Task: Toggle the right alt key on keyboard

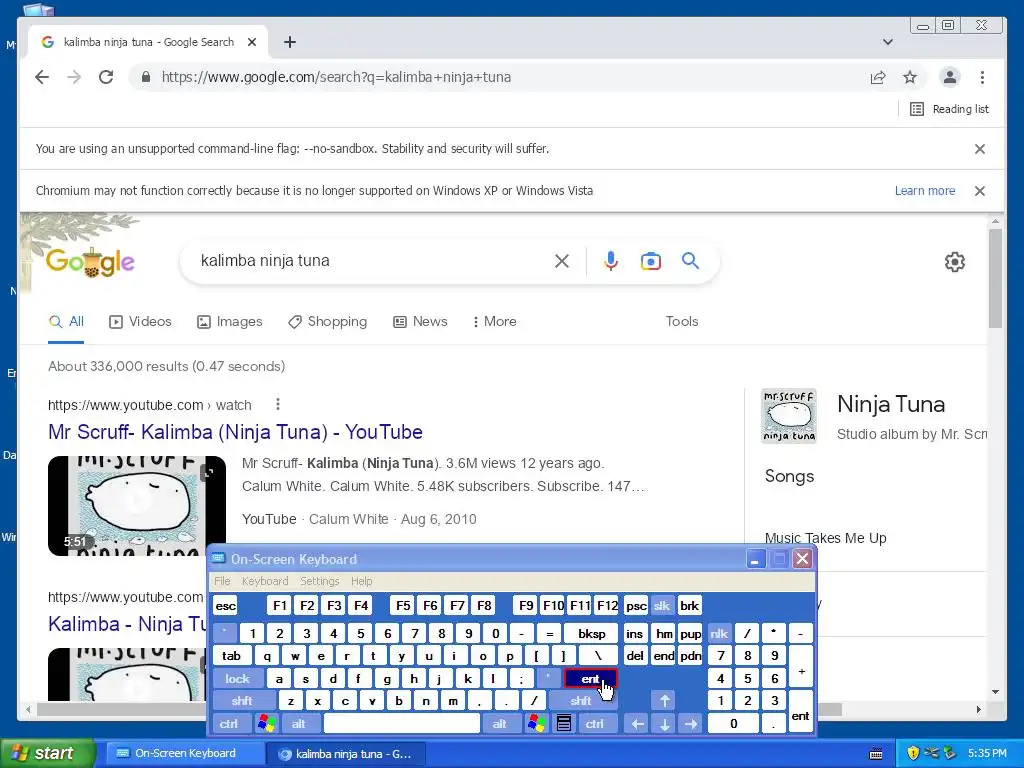Action: coord(500,724)
